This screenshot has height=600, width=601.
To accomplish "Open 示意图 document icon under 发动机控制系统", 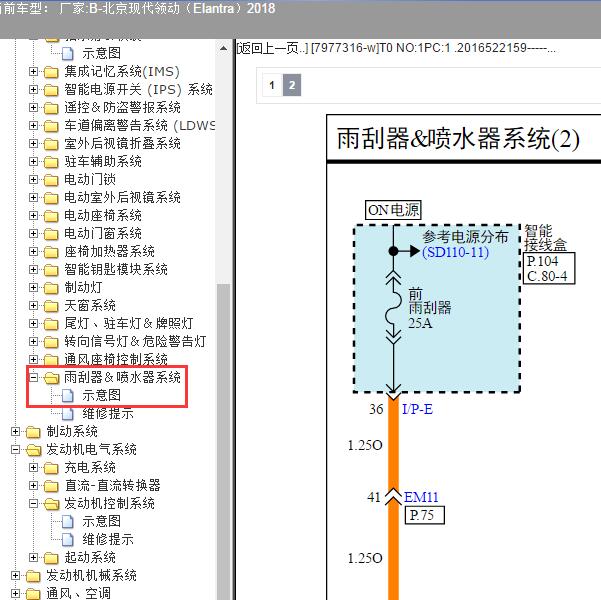I will coord(68,521).
